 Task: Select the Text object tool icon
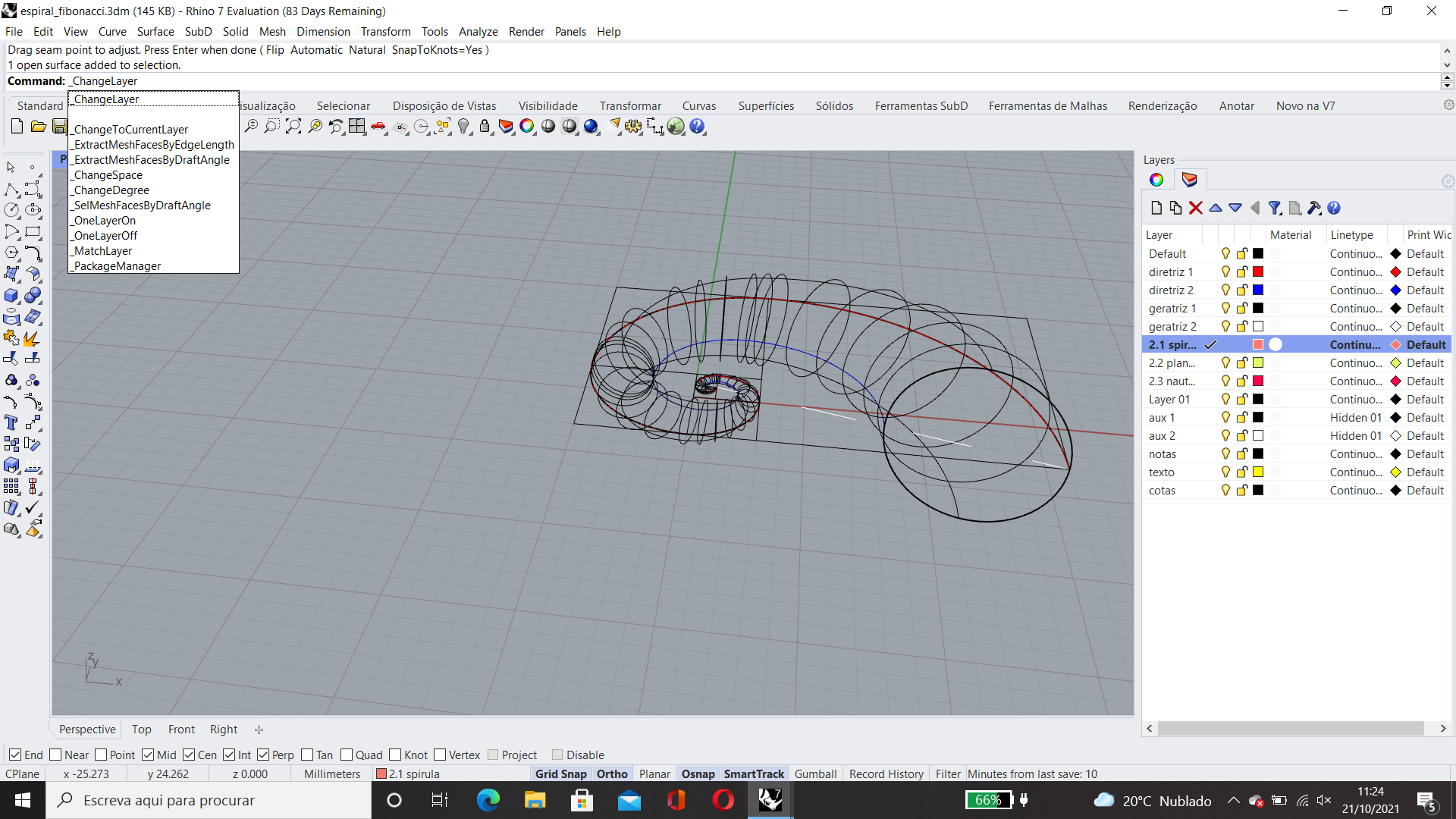pyautogui.click(x=12, y=422)
